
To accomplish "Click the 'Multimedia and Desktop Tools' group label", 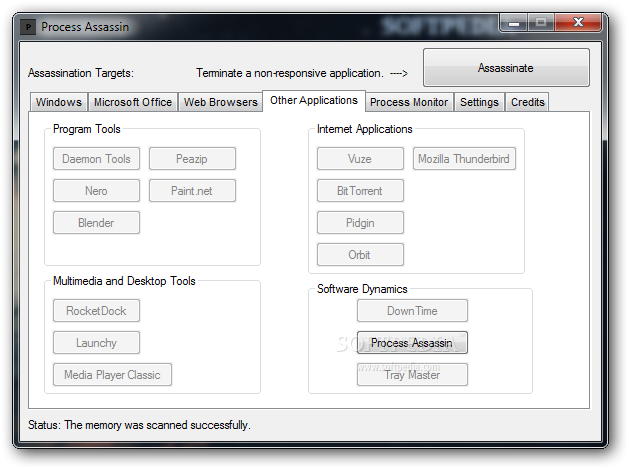I will 124,281.
